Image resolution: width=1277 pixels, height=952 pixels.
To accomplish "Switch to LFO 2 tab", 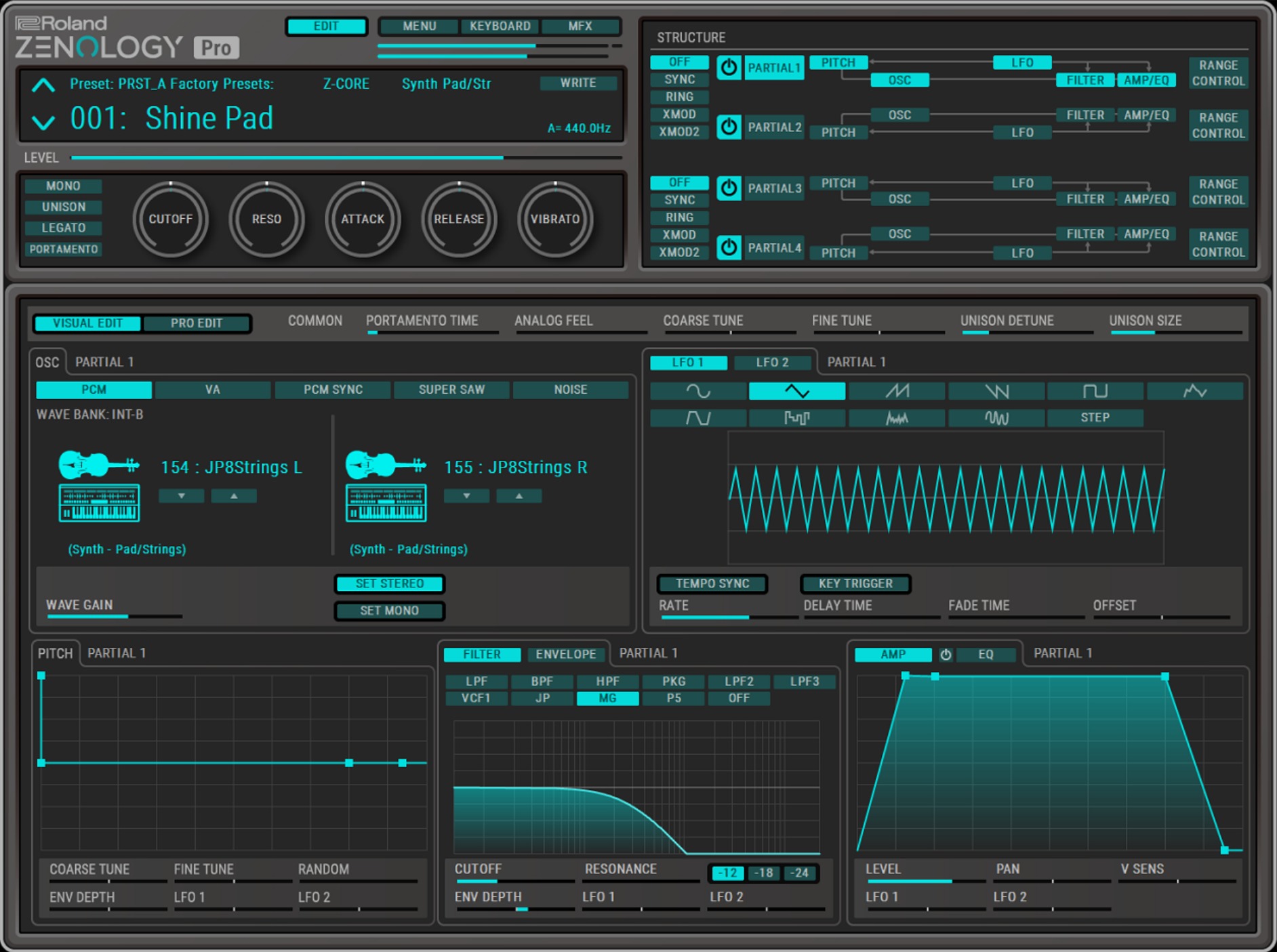I will point(772,363).
